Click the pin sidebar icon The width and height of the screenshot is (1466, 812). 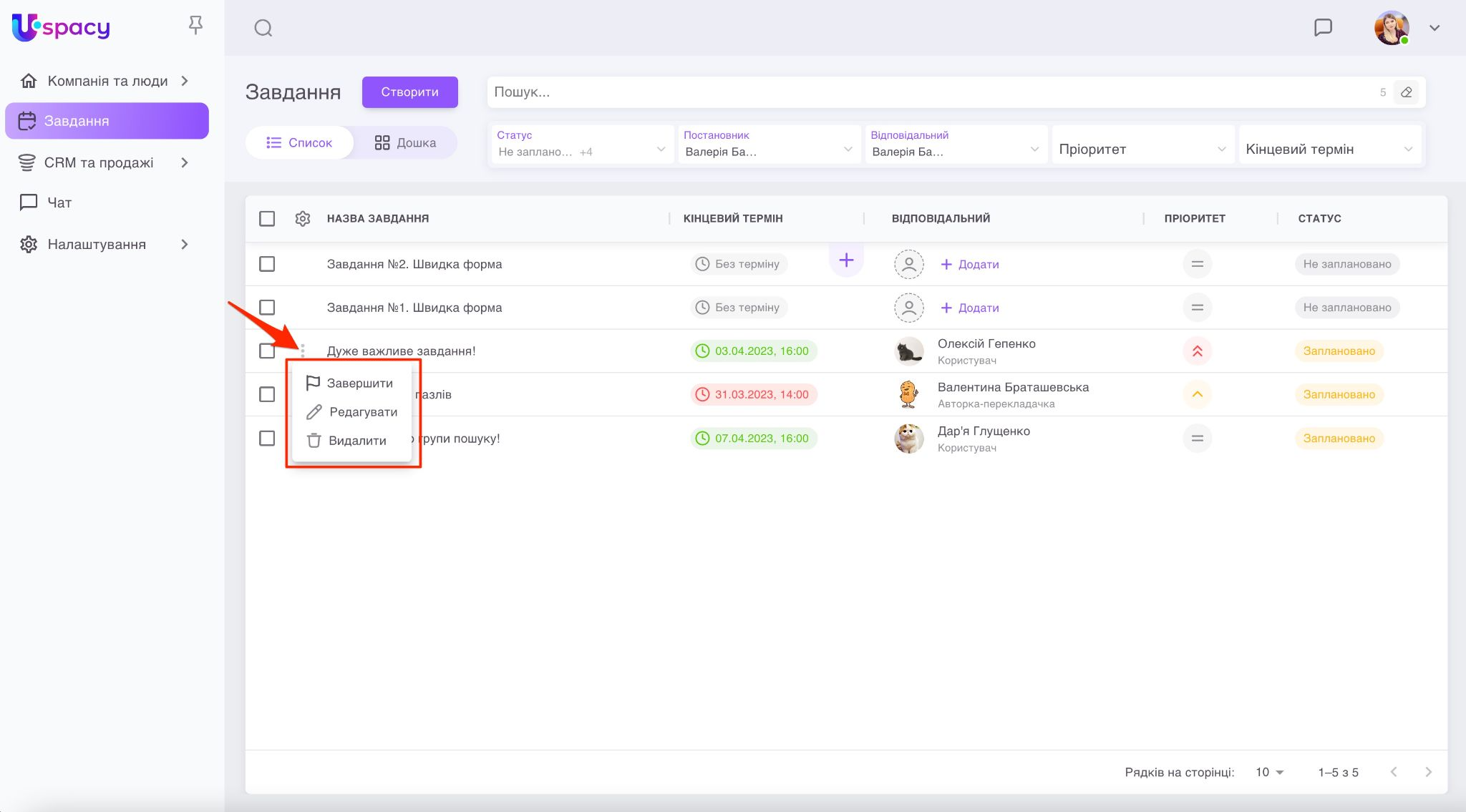pos(195,26)
